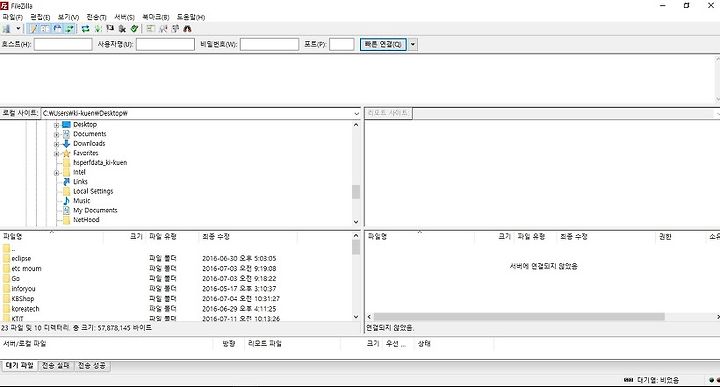Open the 편집(E) menu
720x387 pixels.
point(40,17)
